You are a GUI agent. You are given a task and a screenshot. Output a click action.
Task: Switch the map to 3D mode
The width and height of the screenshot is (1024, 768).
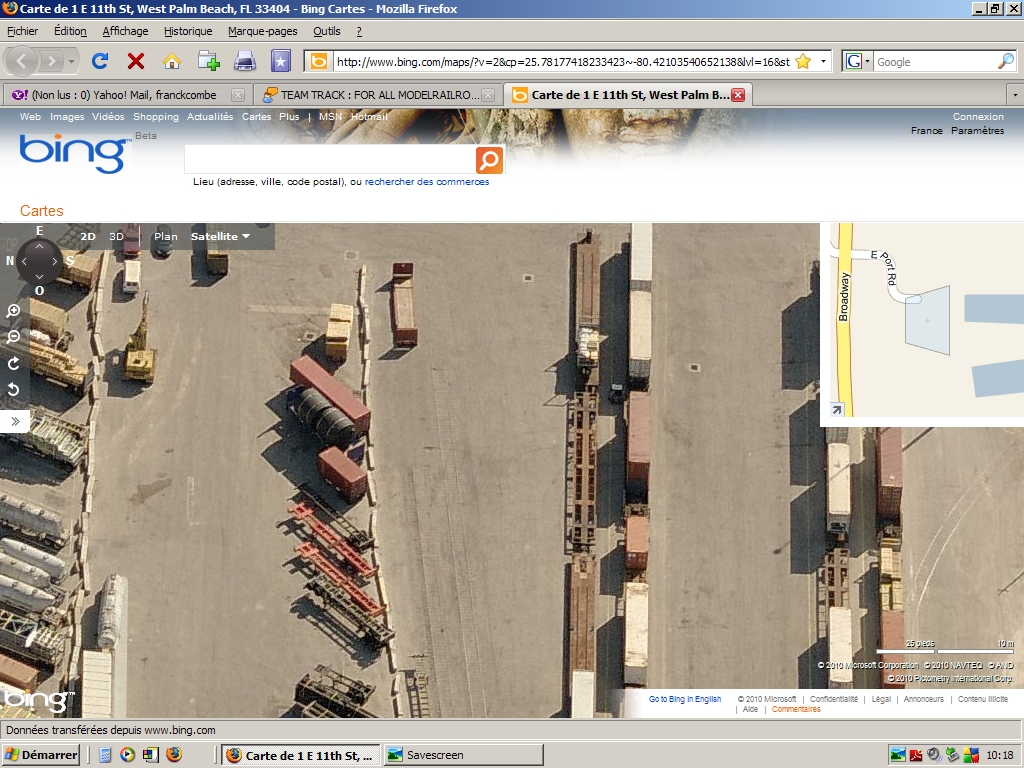(x=116, y=236)
